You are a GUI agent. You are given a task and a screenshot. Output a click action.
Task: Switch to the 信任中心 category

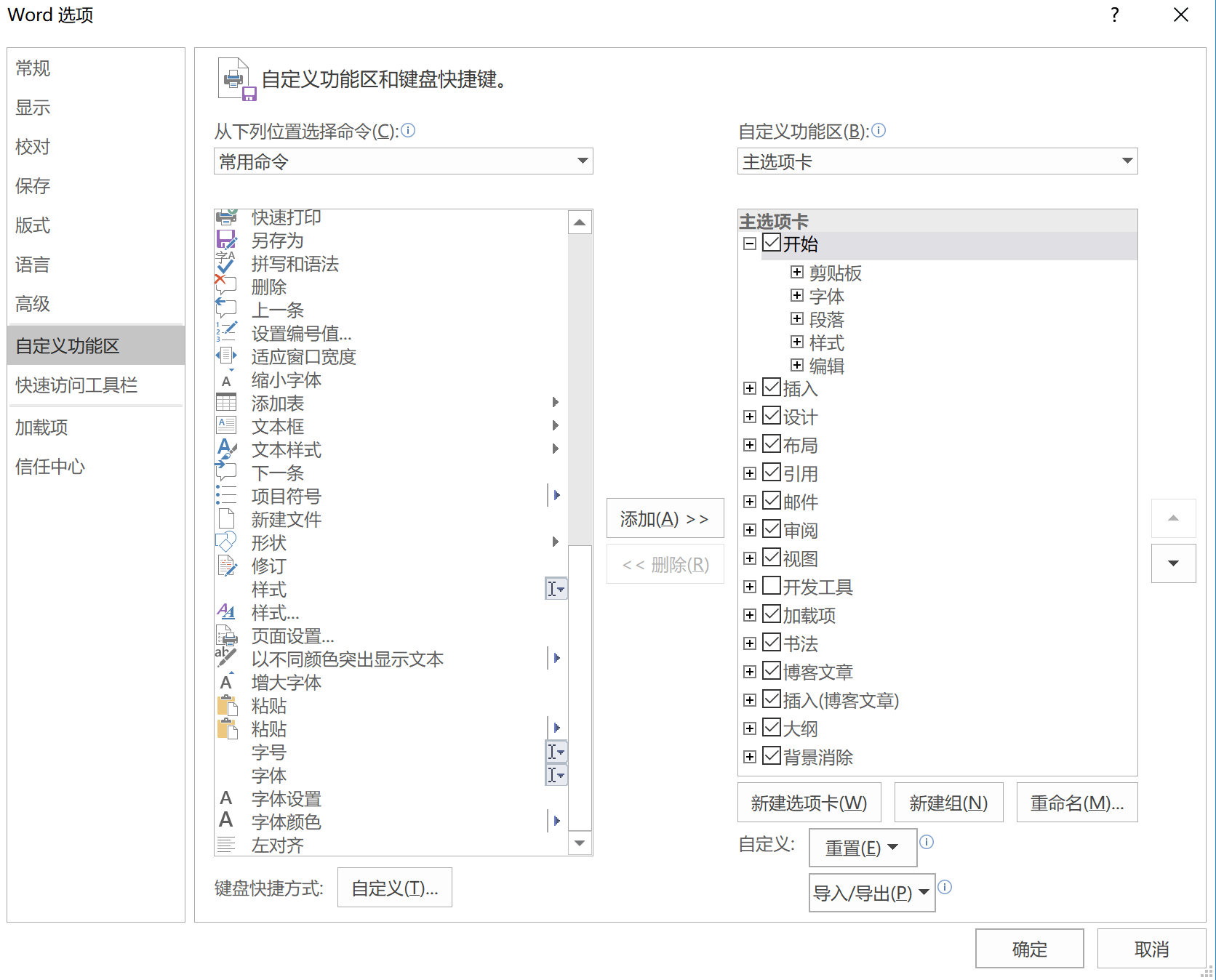click(96, 467)
